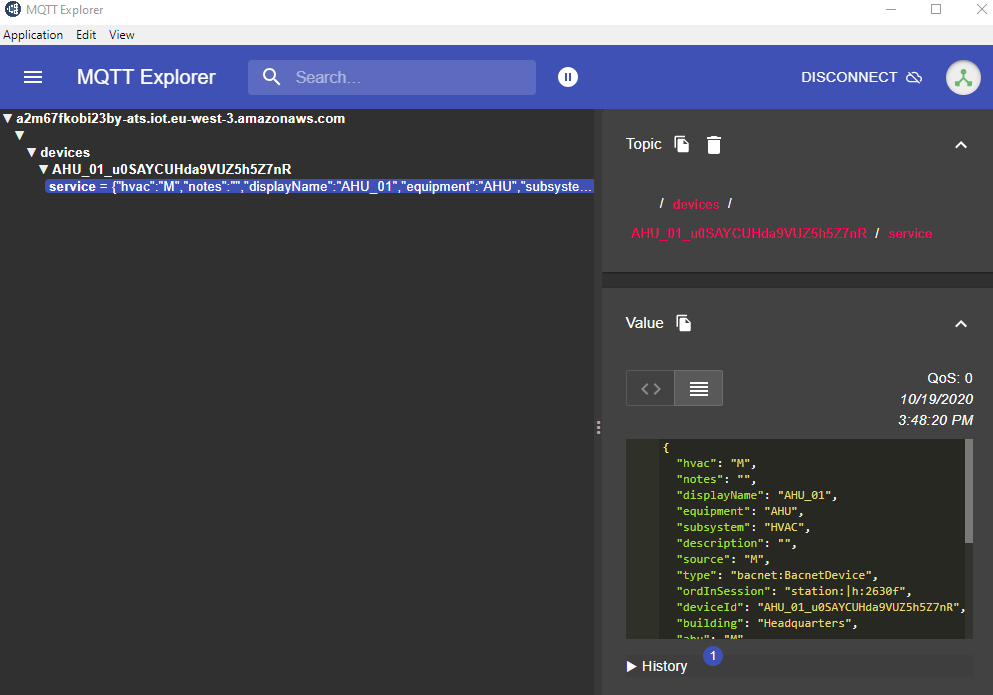The image size is (993, 695).
Task: Collapse the devices tree node
Action: pos(31,152)
